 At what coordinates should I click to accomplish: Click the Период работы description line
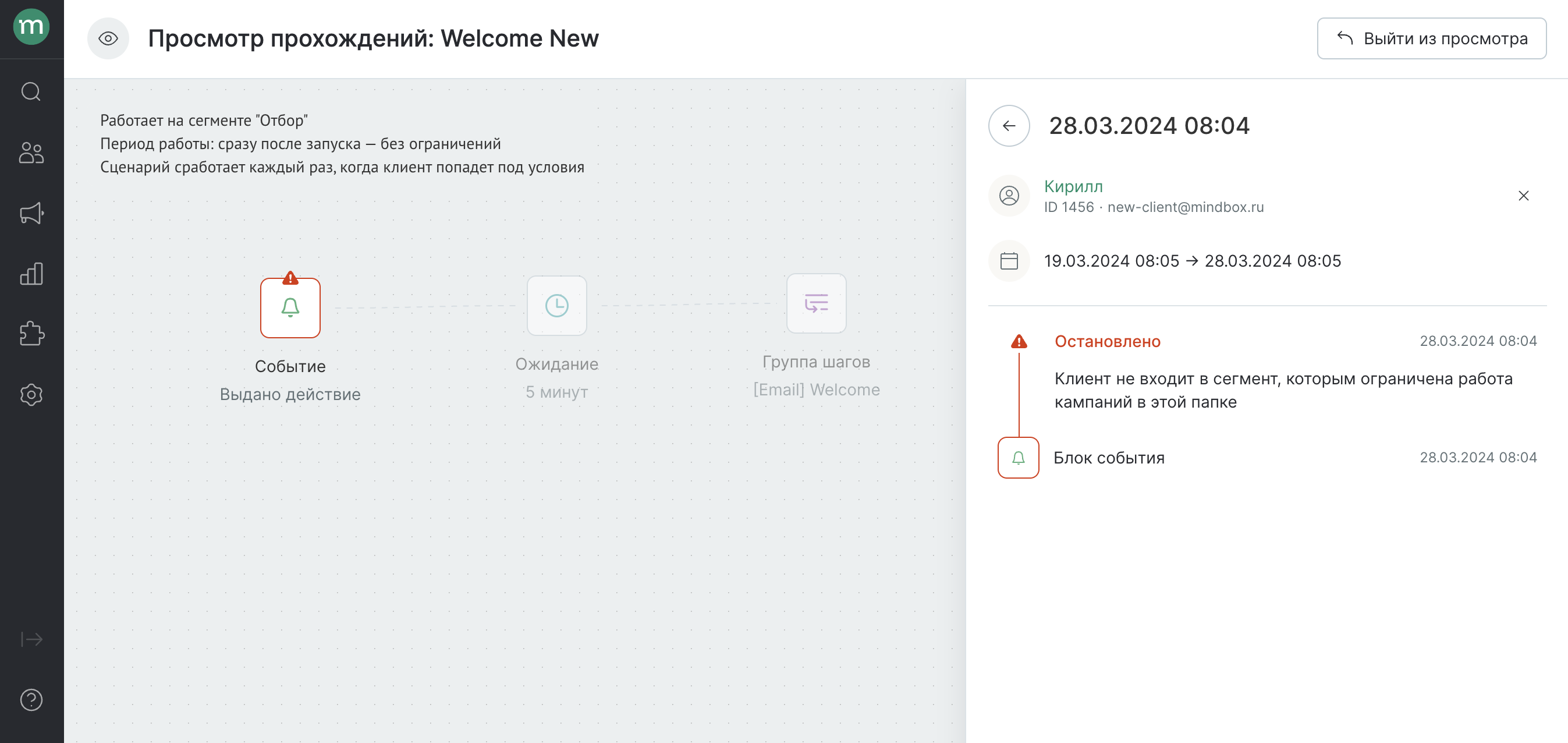coord(300,144)
